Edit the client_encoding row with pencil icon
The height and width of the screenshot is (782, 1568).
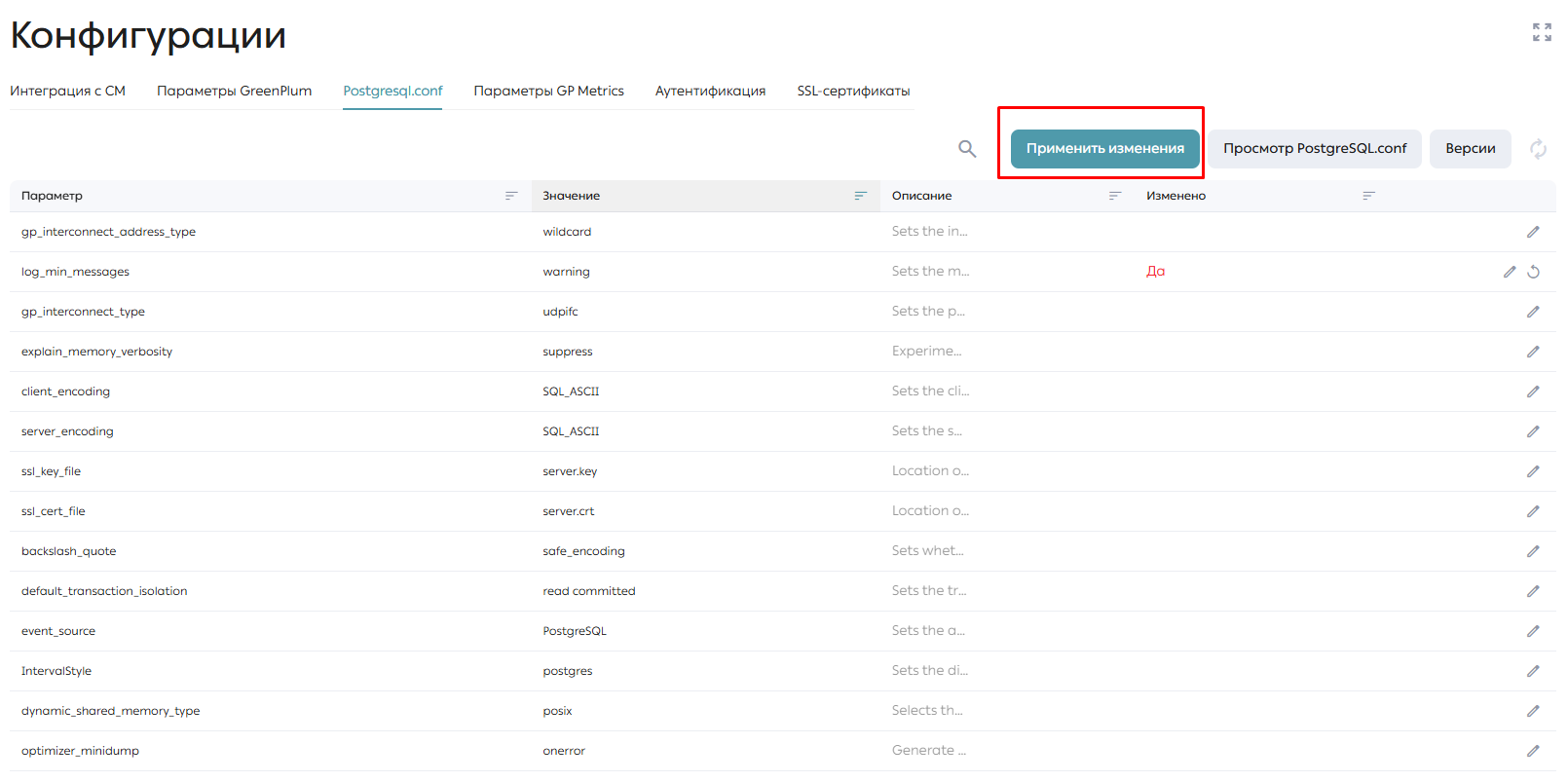tap(1533, 391)
